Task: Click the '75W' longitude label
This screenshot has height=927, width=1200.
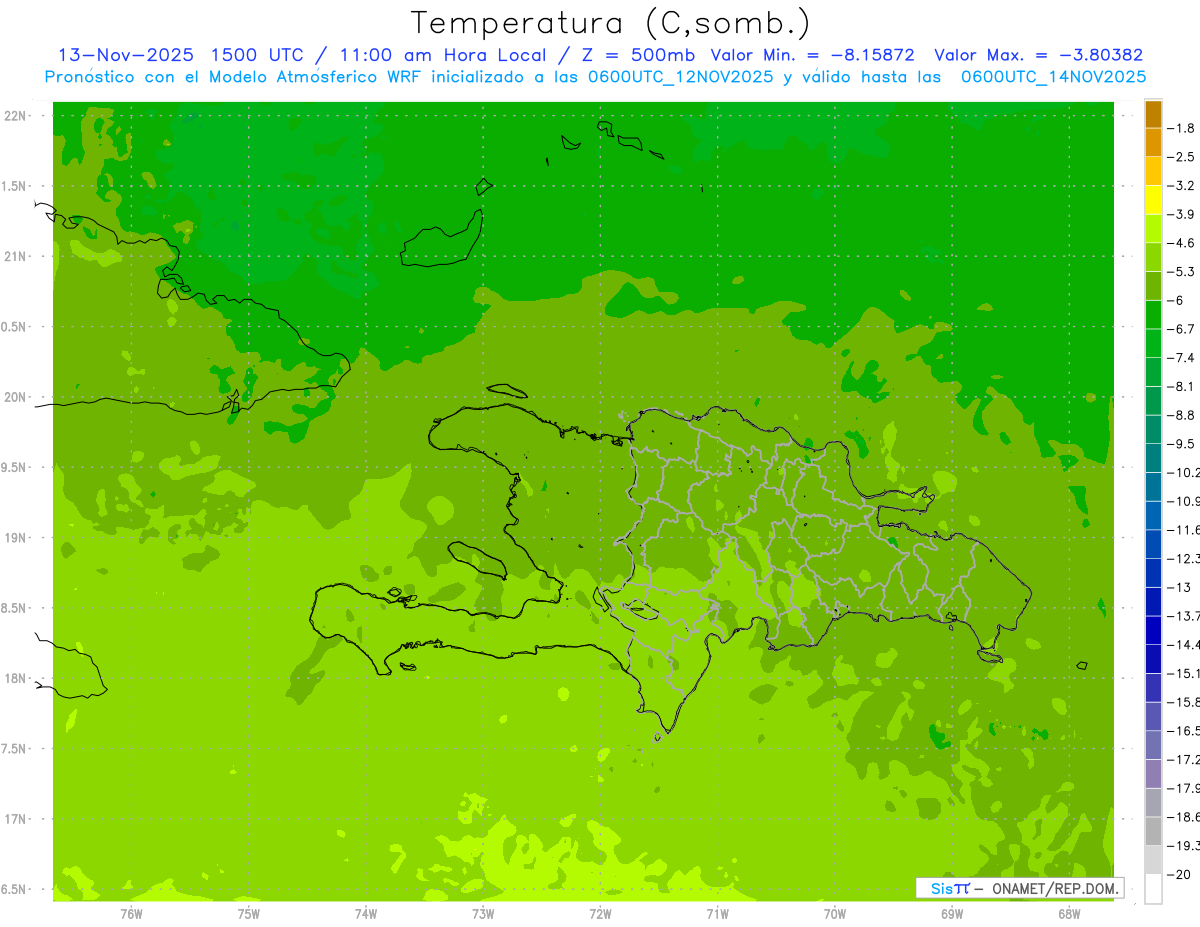Action: pos(248,914)
